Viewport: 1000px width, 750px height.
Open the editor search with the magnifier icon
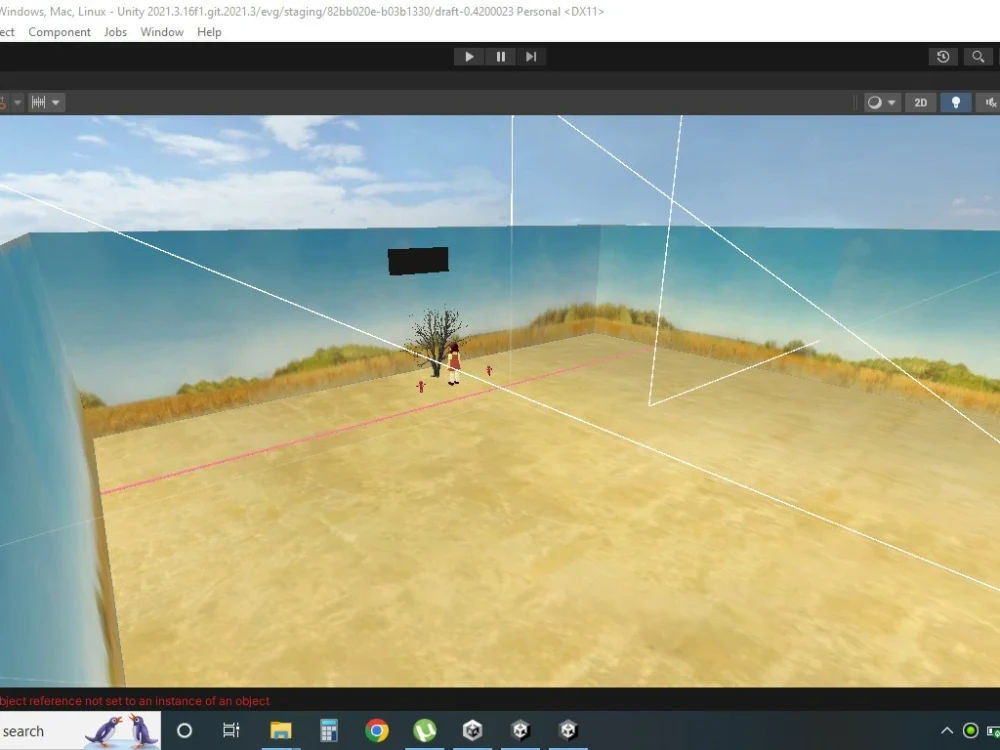pos(978,57)
